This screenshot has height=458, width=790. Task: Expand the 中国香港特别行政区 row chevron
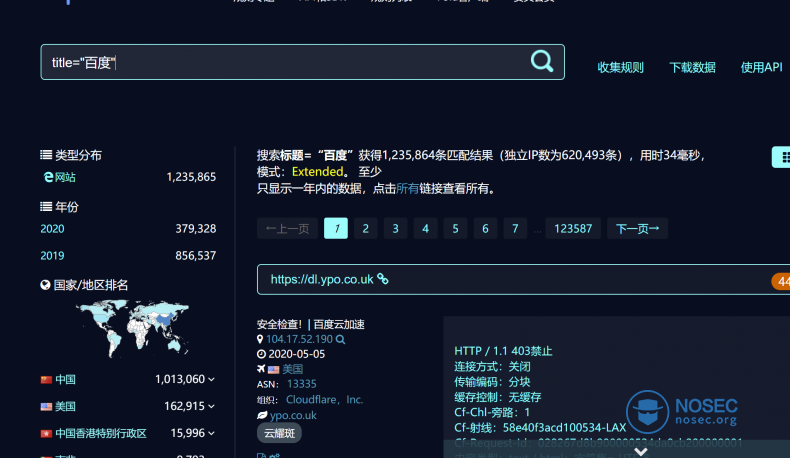(212, 434)
